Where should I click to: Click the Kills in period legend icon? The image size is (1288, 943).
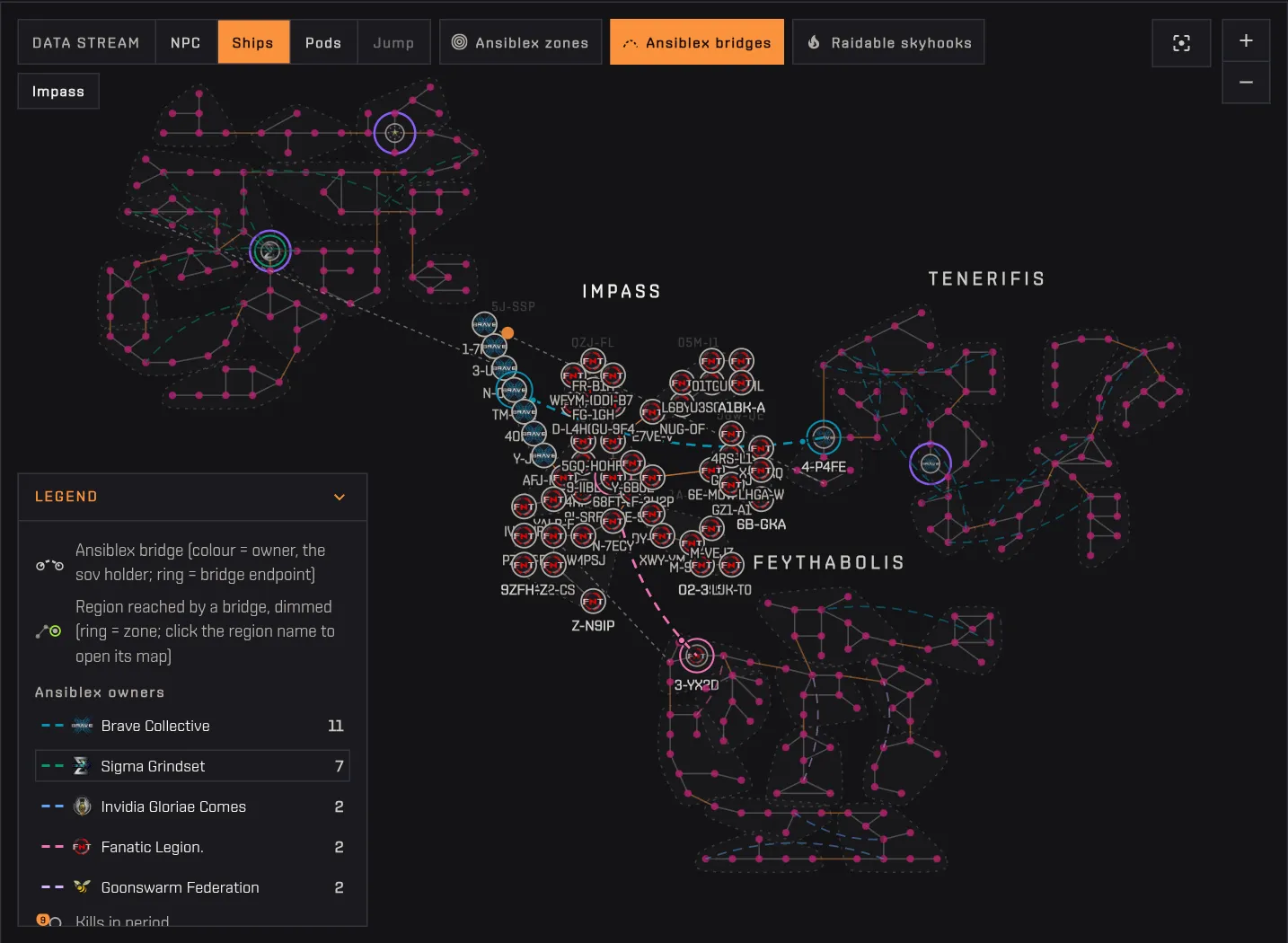pos(49,921)
